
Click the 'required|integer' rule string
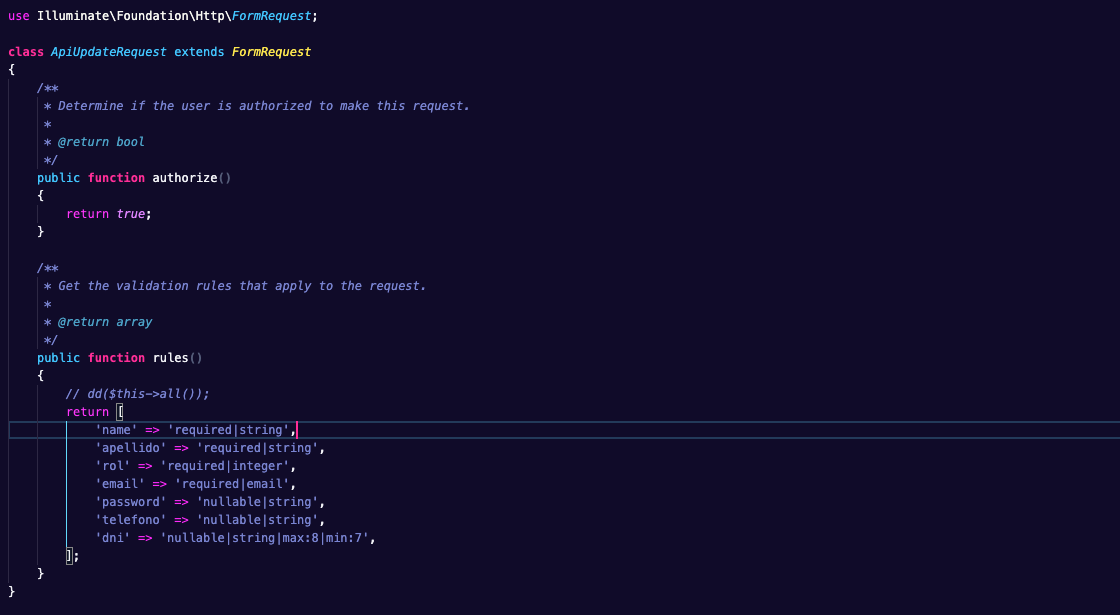(225, 466)
